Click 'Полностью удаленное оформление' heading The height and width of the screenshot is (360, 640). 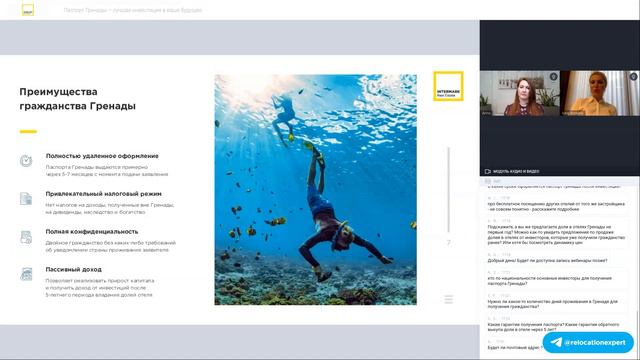click(102, 156)
